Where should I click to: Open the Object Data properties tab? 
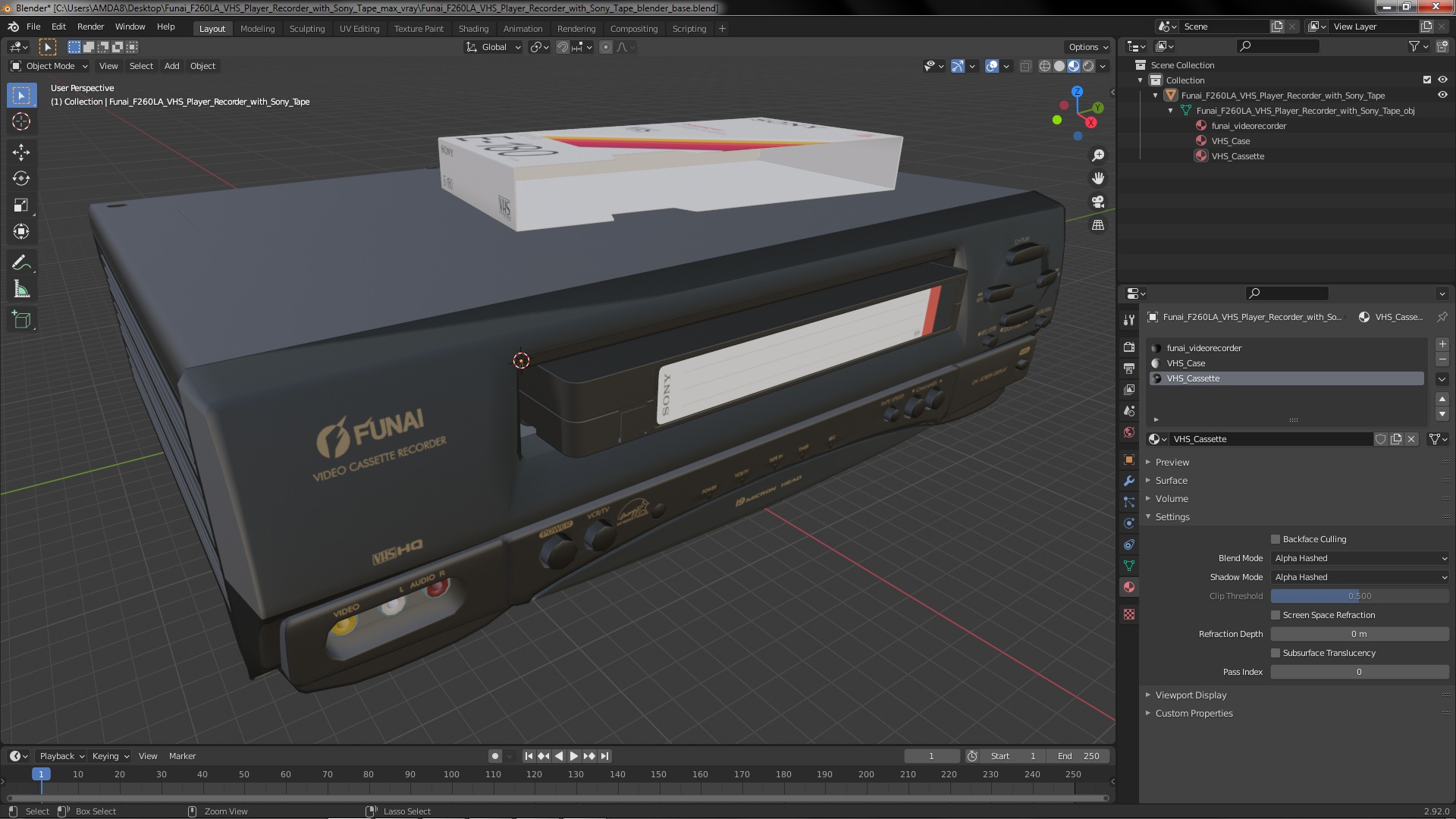(1129, 566)
